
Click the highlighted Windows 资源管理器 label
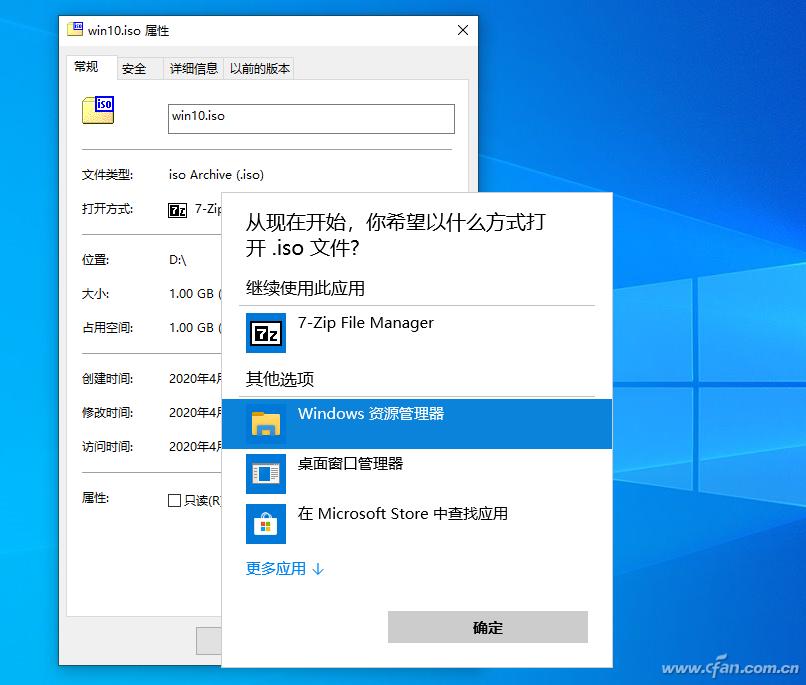pyautogui.click(x=371, y=413)
